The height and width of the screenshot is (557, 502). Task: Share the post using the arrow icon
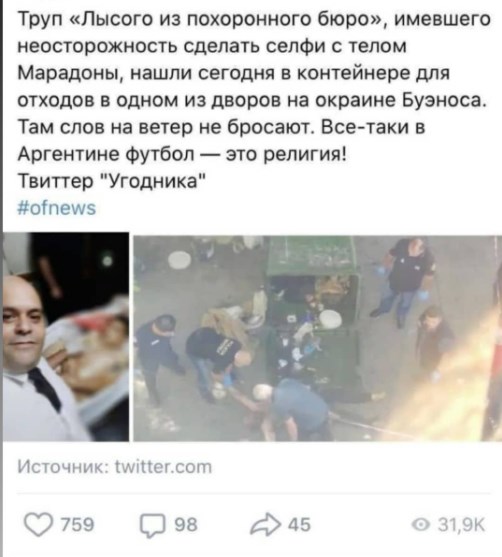264,524
